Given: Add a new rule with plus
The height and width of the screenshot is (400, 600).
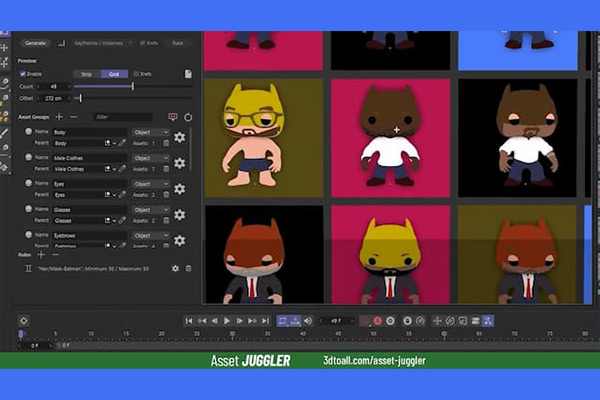Looking at the screenshot, I should [41, 255].
